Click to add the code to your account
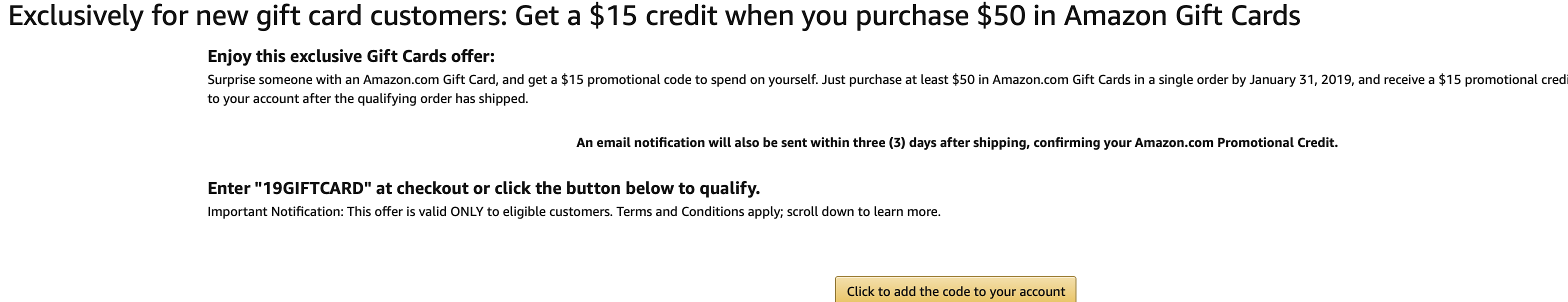 point(955,290)
